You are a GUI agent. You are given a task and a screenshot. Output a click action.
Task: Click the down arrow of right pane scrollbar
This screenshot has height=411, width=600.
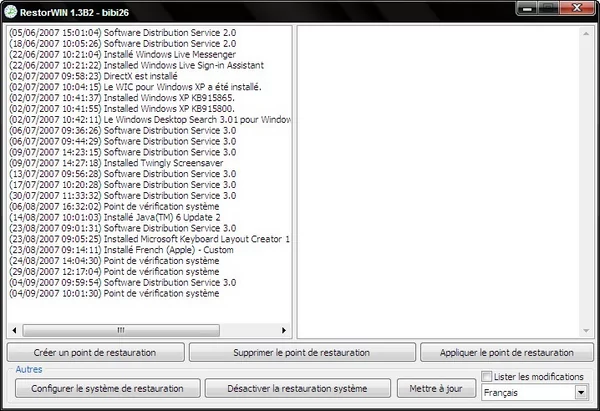tap(586, 331)
